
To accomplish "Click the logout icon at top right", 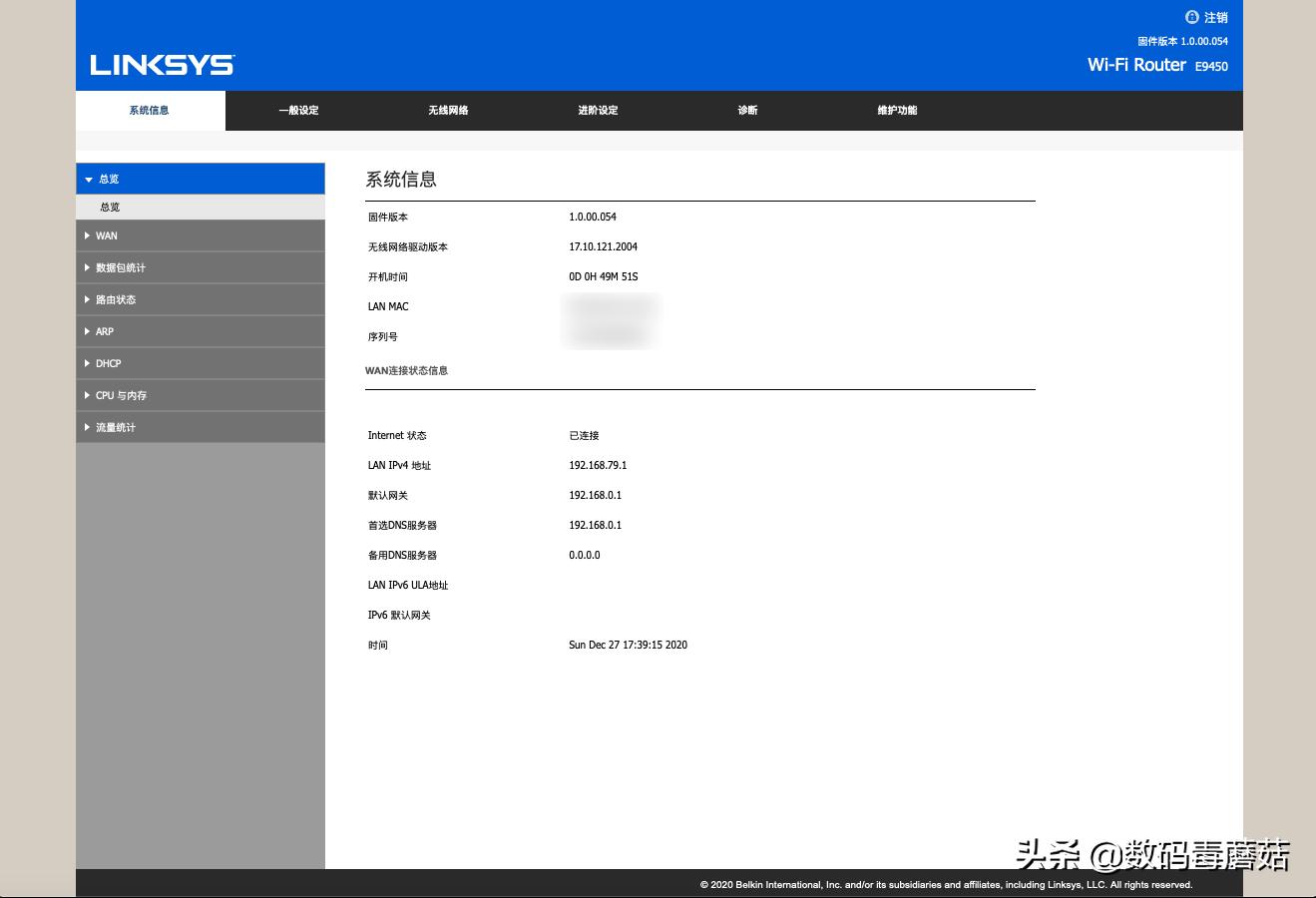I will click(1191, 17).
